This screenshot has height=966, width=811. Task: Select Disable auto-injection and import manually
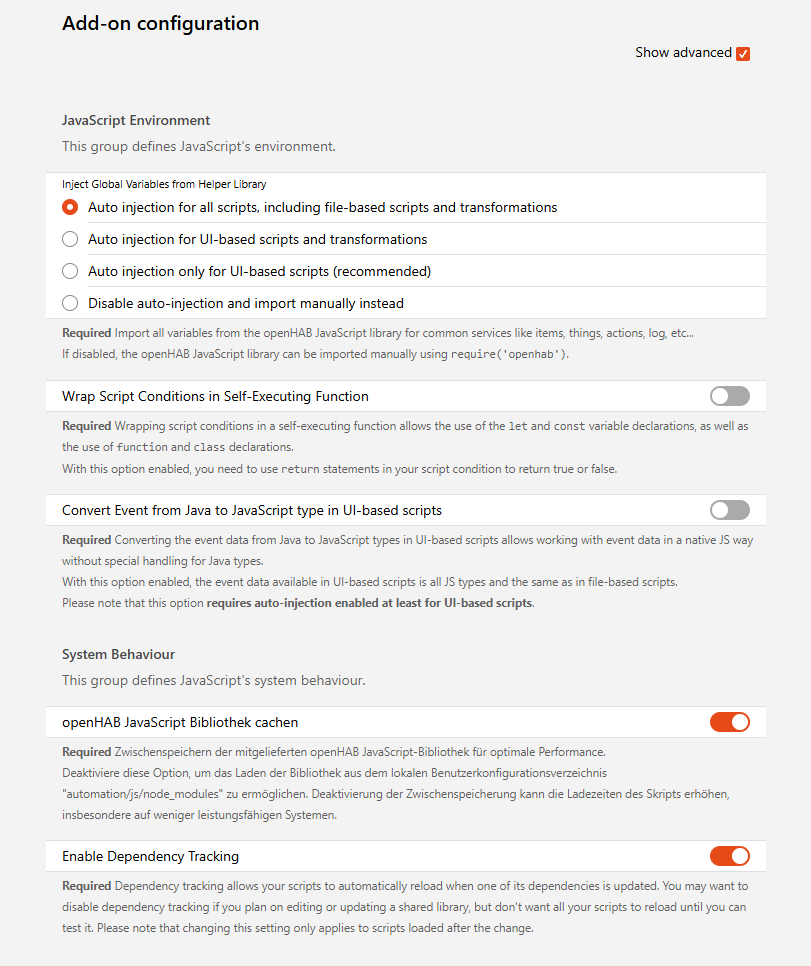coord(70,303)
